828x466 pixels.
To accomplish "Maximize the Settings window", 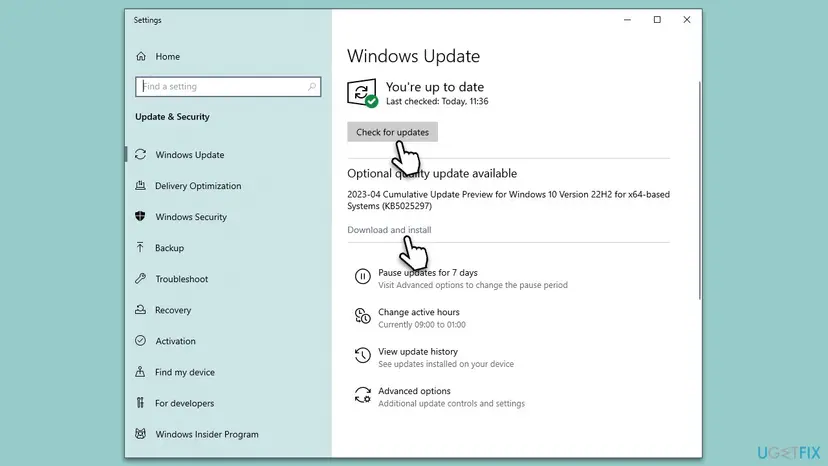I will 657,20.
